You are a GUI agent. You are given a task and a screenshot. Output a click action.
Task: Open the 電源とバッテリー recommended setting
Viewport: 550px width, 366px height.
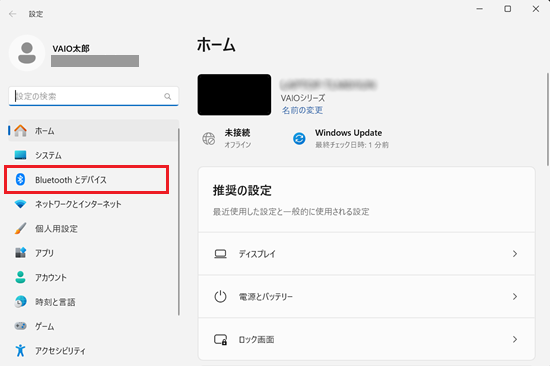(x=367, y=297)
